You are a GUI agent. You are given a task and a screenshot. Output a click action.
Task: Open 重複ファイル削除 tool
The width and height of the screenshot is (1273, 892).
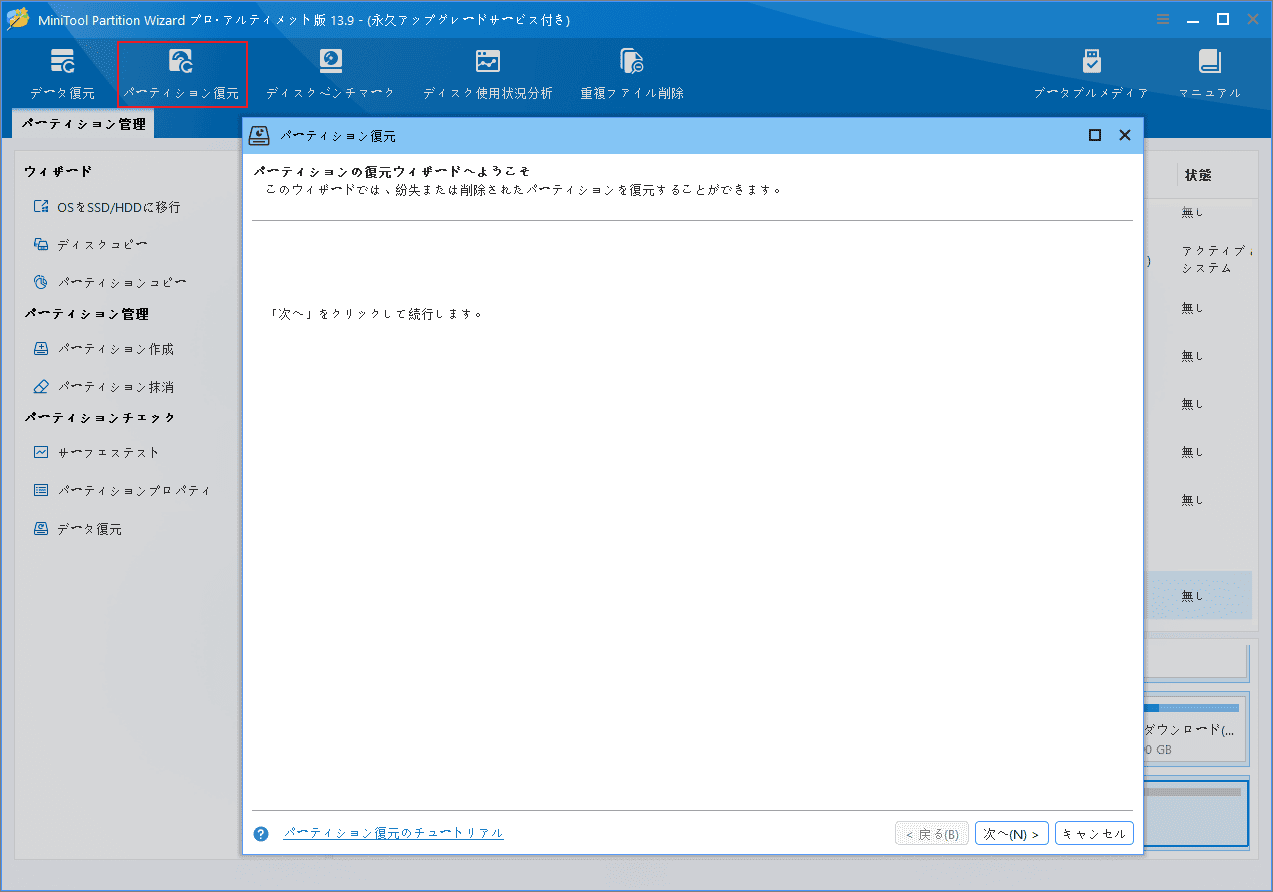click(632, 75)
